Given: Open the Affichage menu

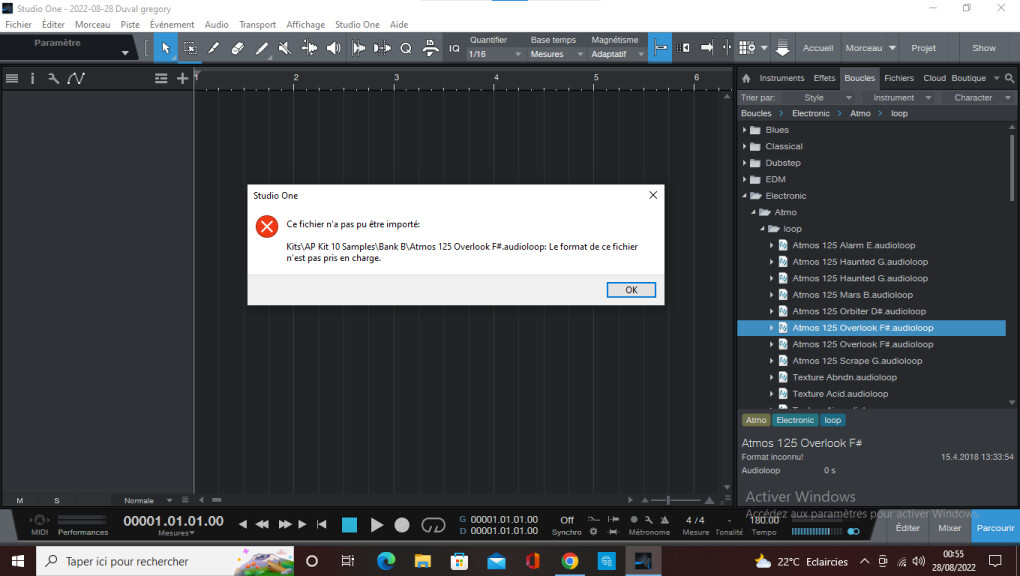Looking at the screenshot, I should pyautogui.click(x=305, y=25).
